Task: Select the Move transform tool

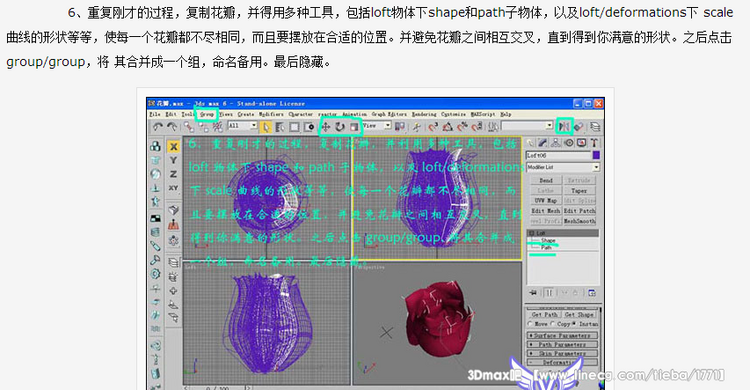Action: 326,127
